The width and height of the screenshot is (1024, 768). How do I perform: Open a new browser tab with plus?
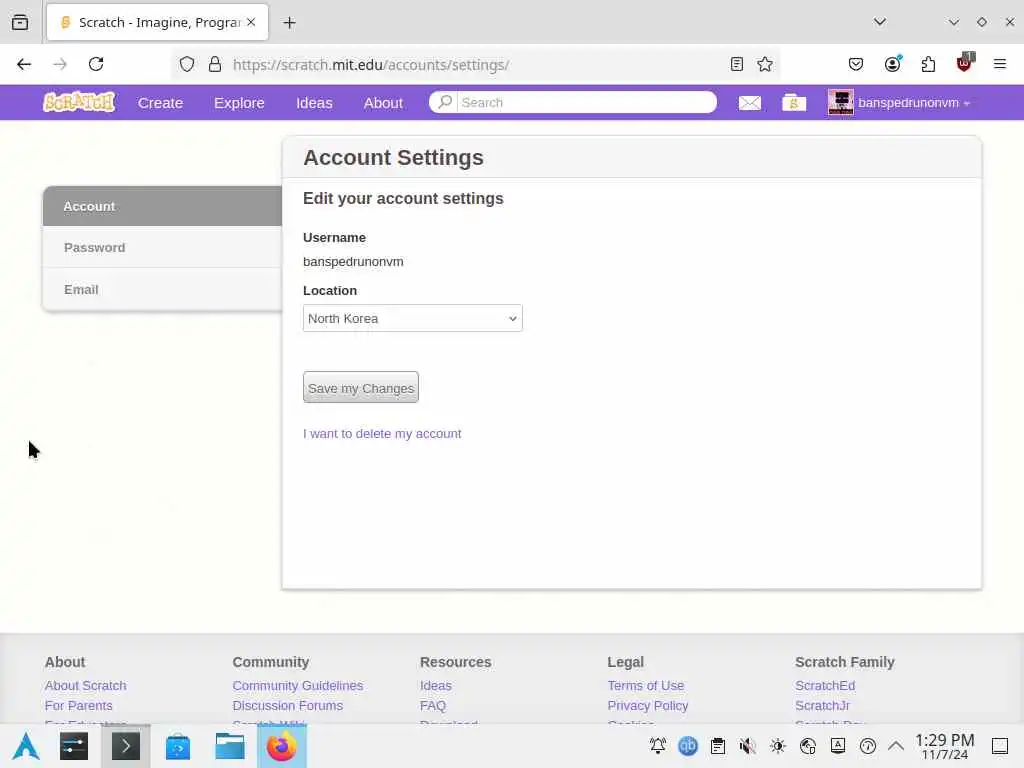pyautogui.click(x=289, y=23)
